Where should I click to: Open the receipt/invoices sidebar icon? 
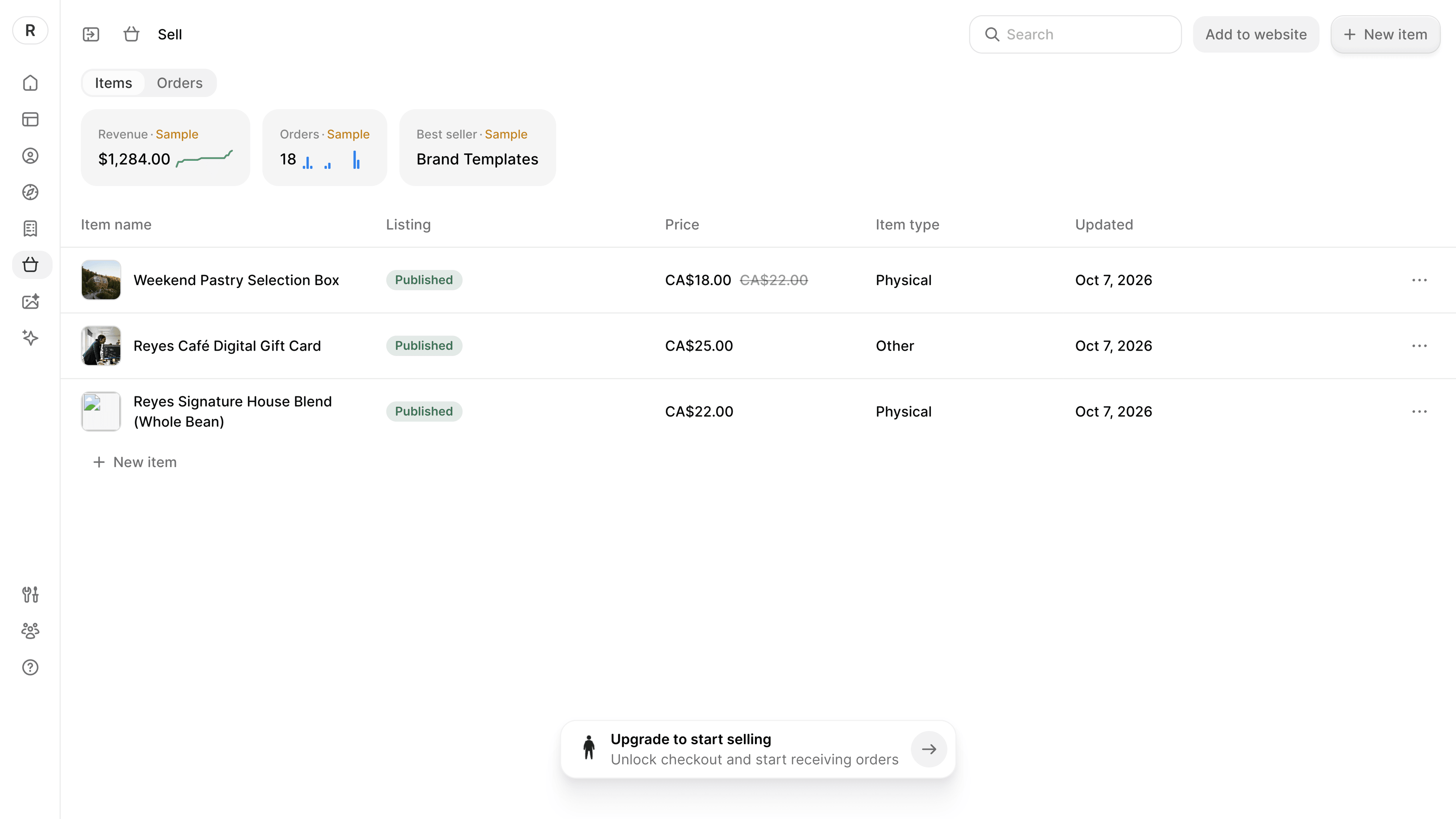(x=30, y=228)
